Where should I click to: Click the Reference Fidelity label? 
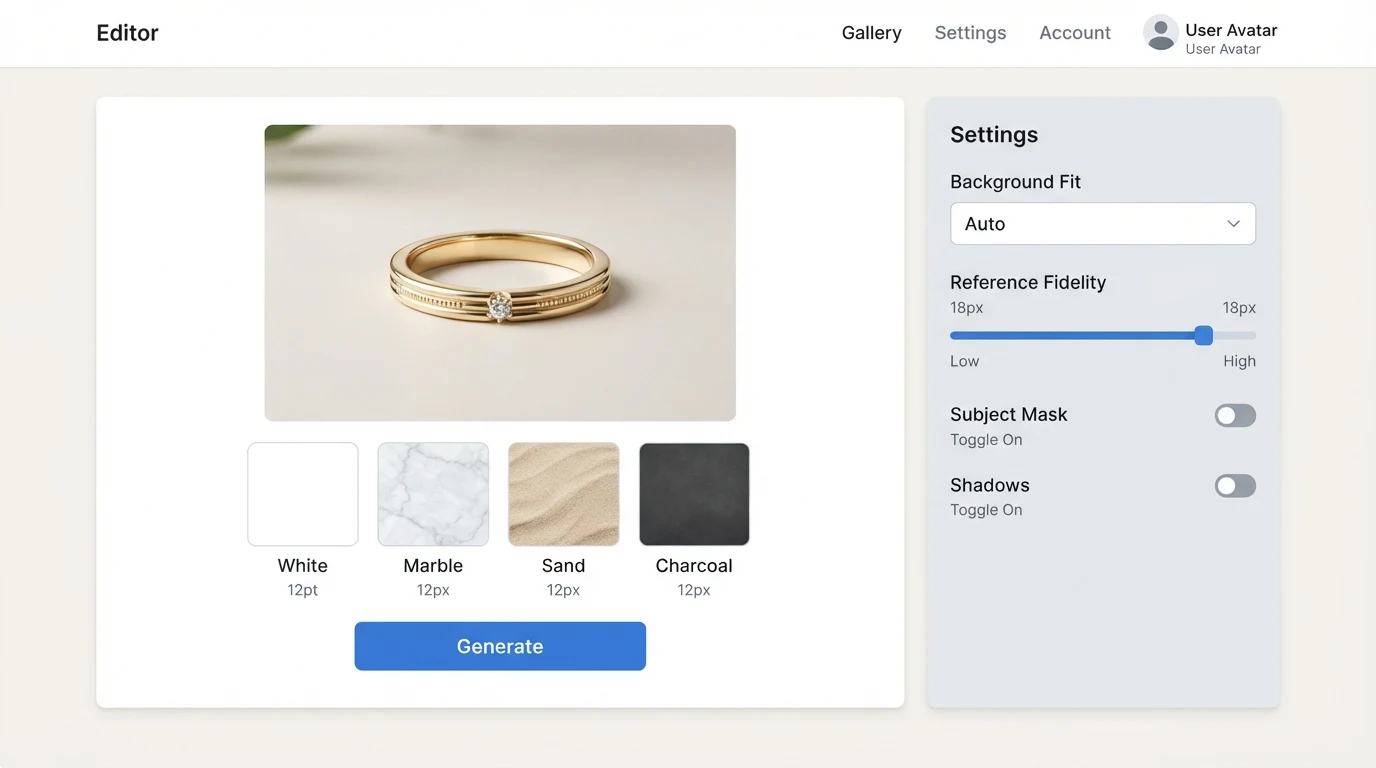click(1028, 282)
